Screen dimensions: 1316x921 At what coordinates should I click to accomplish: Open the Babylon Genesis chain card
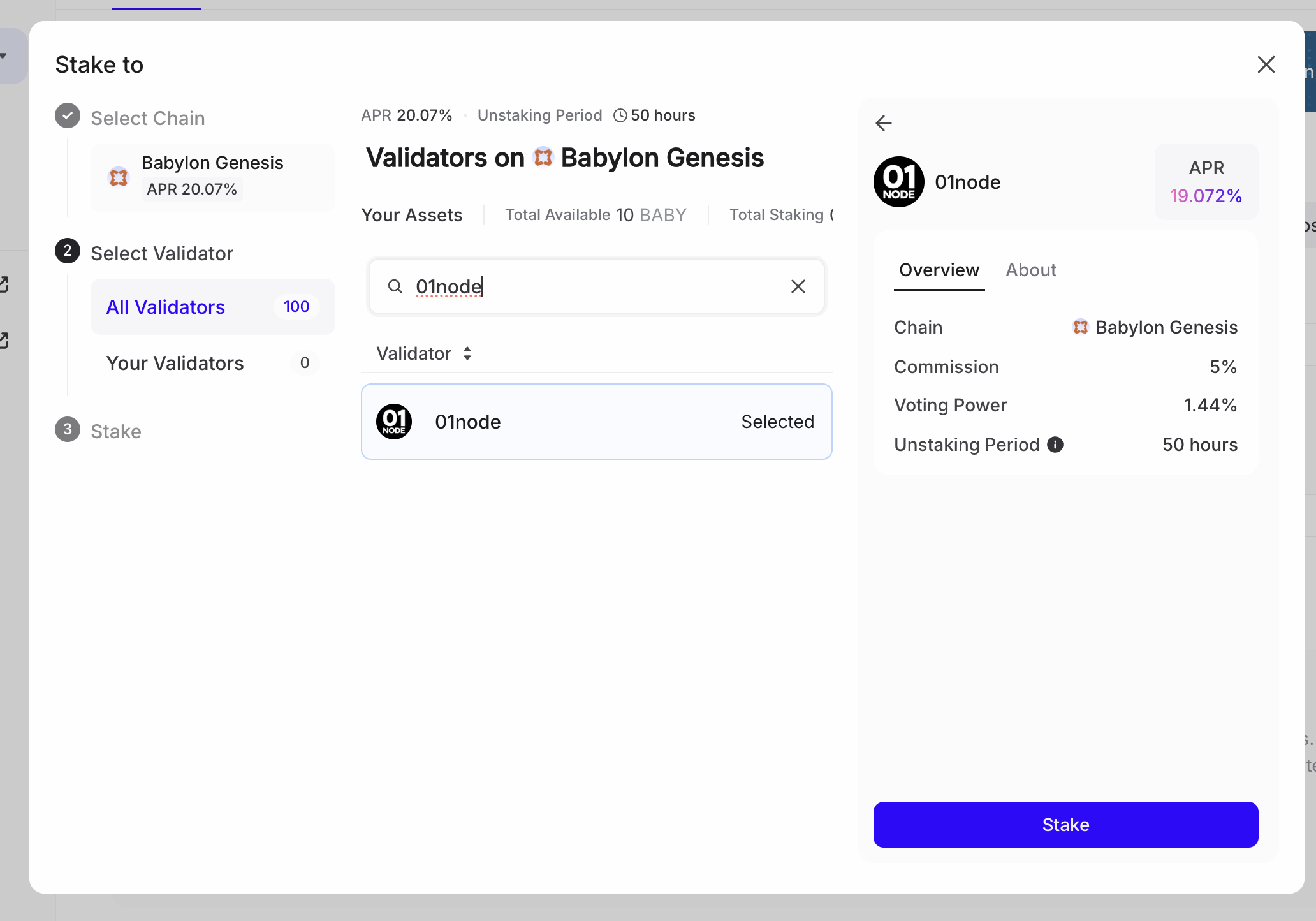pyautogui.click(x=213, y=177)
